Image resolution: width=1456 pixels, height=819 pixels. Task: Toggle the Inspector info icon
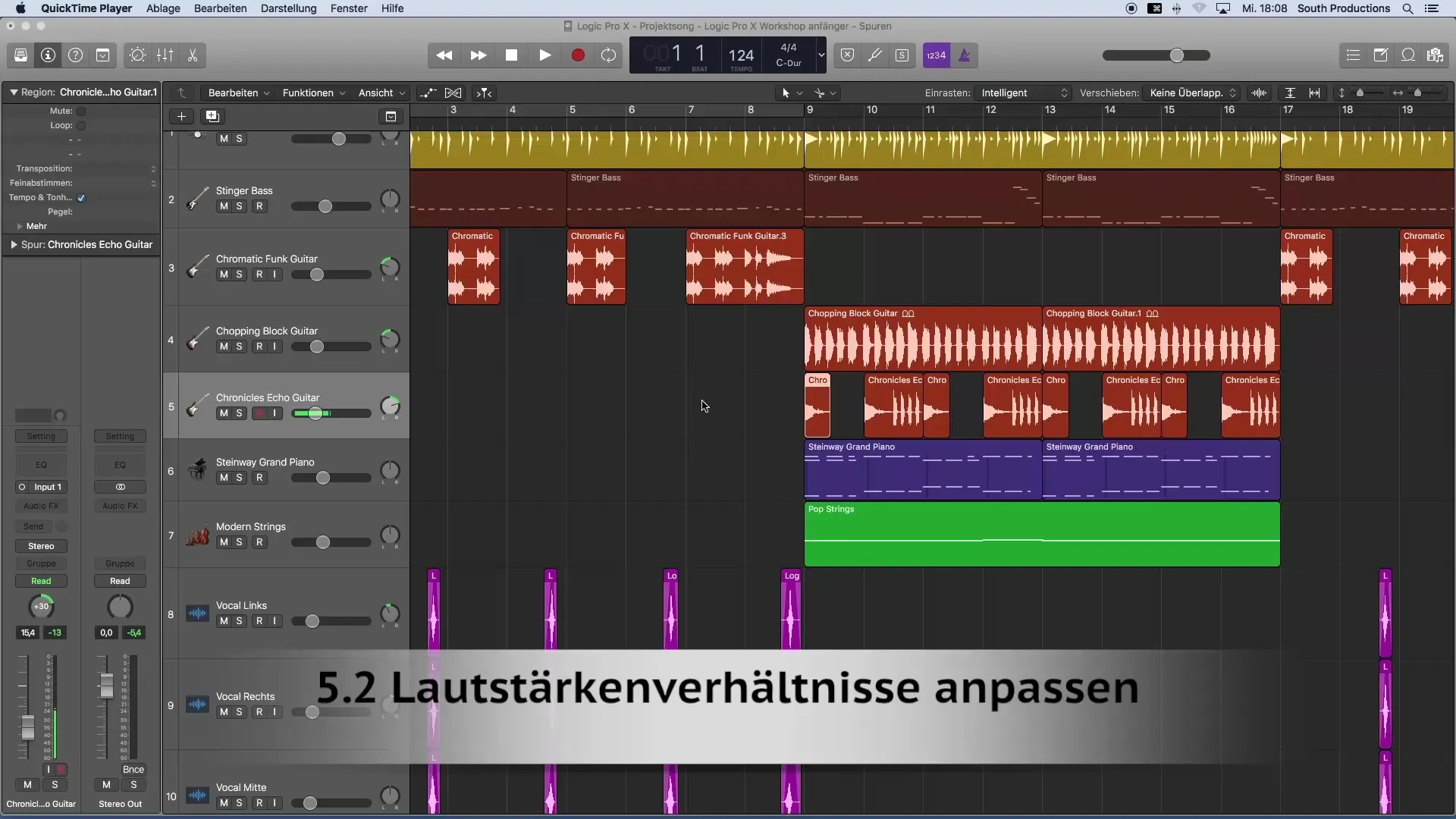[48, 55]
